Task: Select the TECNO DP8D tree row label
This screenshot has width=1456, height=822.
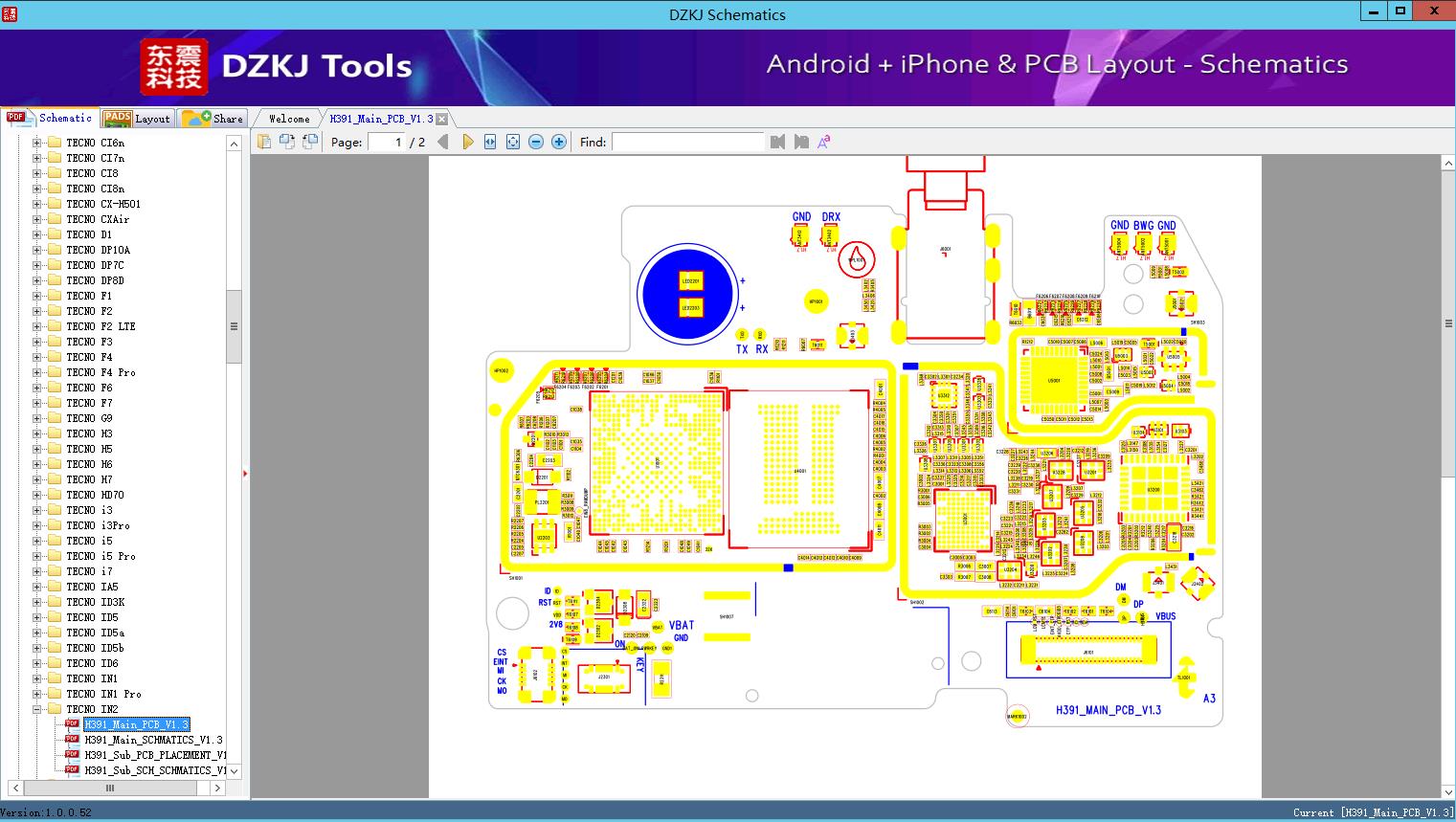Action: coord(95,280)
